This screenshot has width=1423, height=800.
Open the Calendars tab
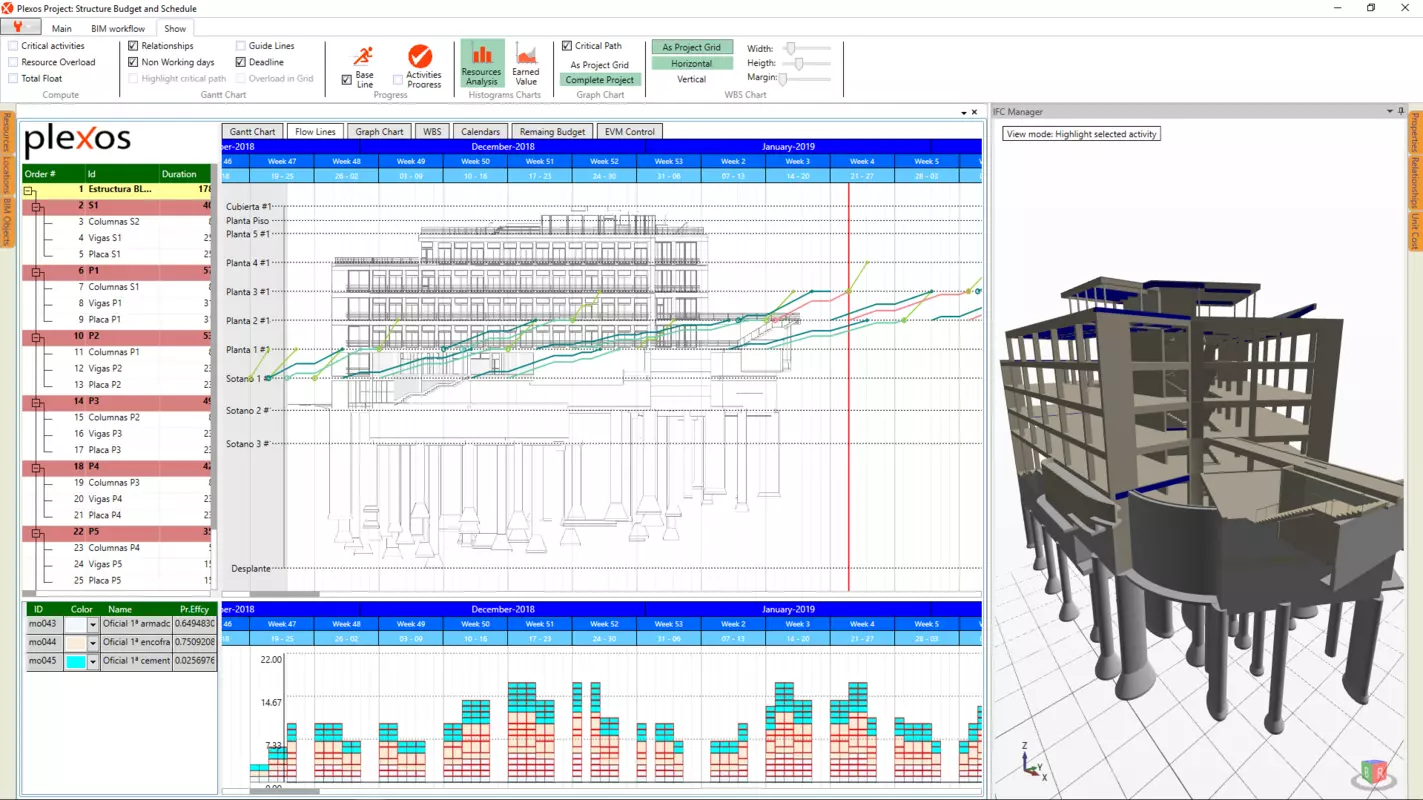tap(480, 131)
